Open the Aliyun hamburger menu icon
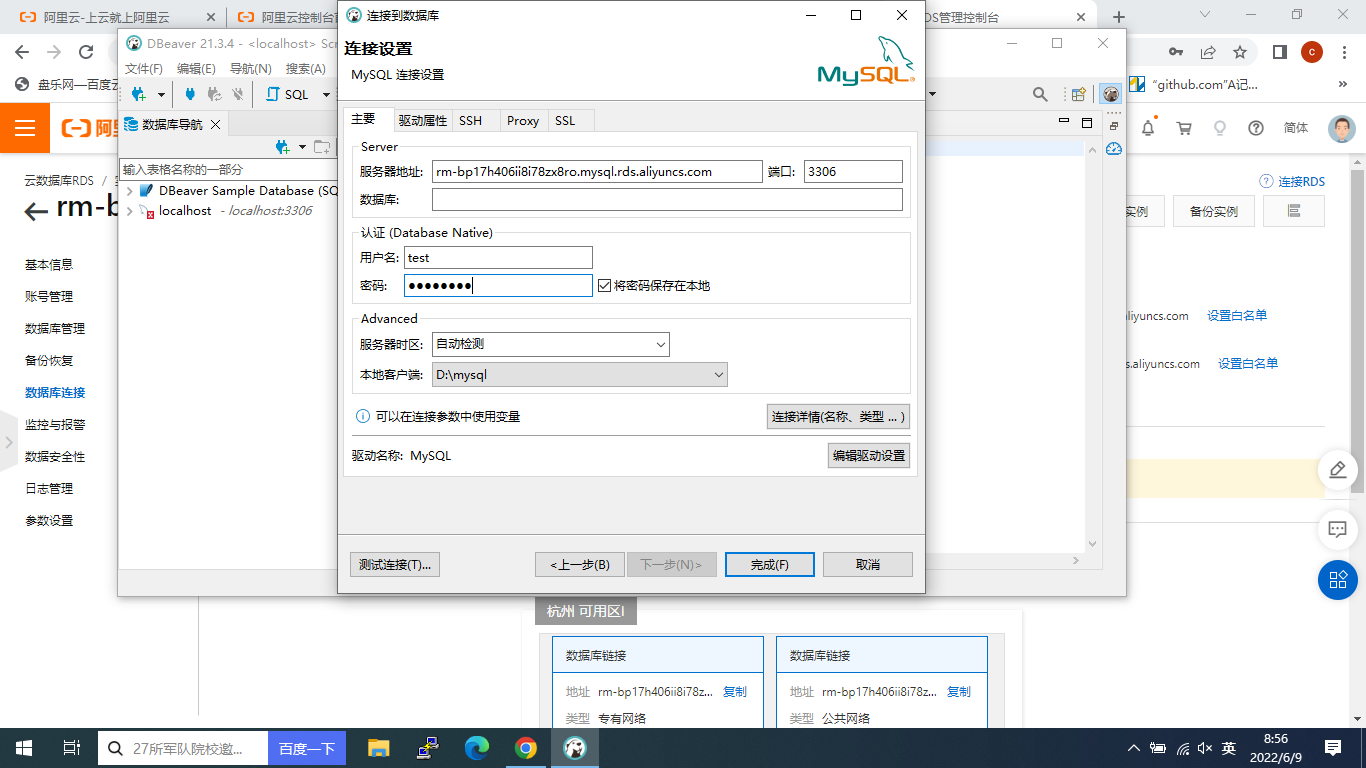The width and height of the screenshot is (1366, 768). tap(27, 128)
